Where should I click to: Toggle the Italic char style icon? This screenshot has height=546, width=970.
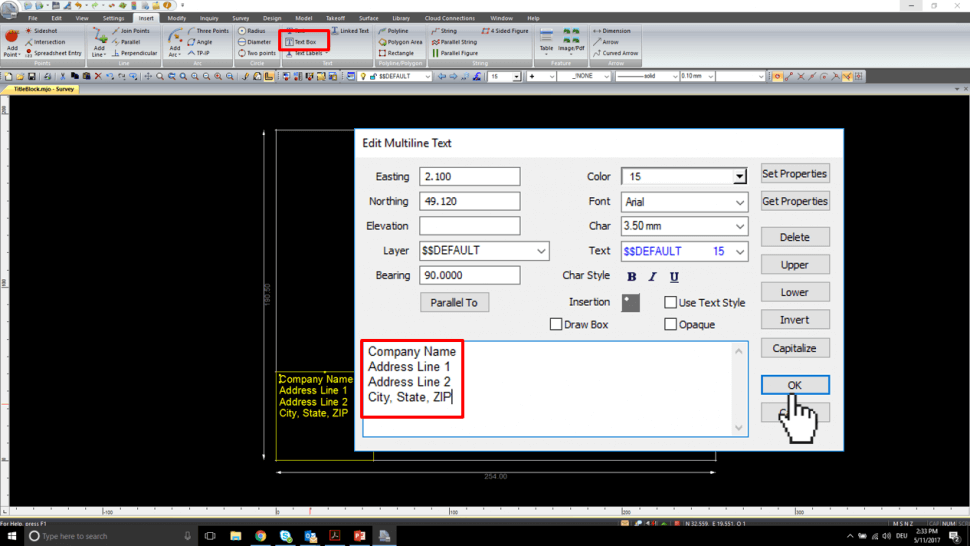click(x=652, y=277)
